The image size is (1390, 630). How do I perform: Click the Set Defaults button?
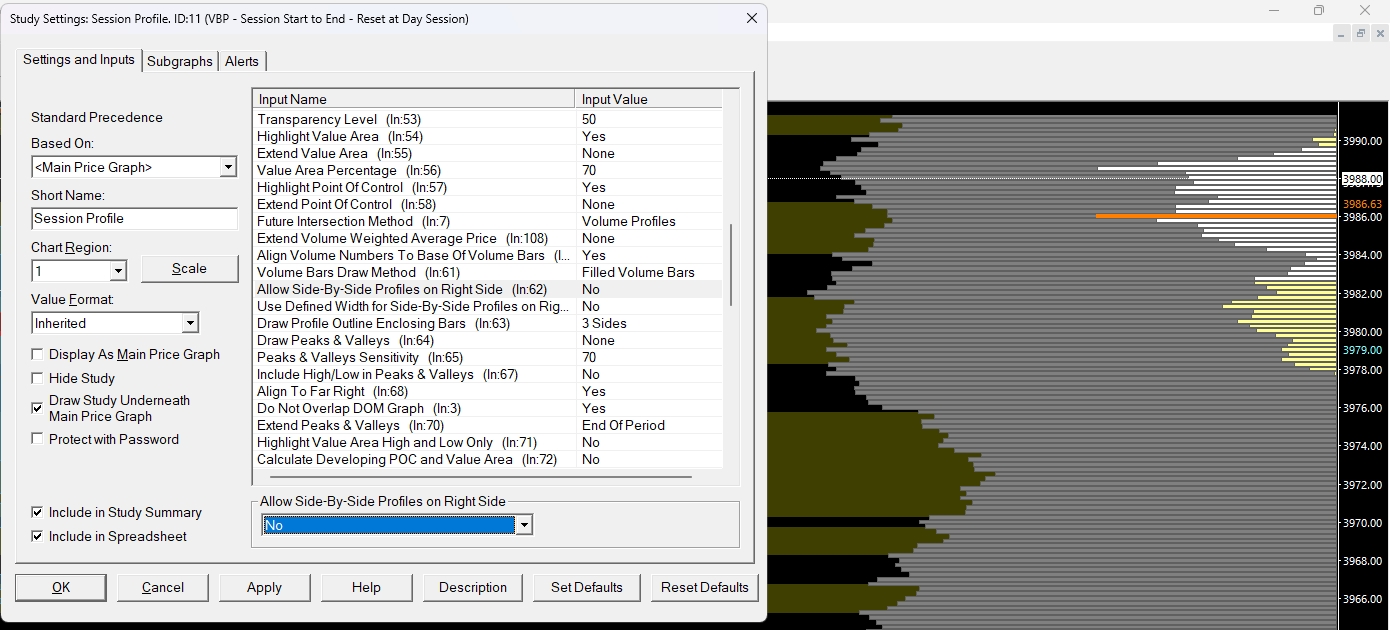click(587, 587)
